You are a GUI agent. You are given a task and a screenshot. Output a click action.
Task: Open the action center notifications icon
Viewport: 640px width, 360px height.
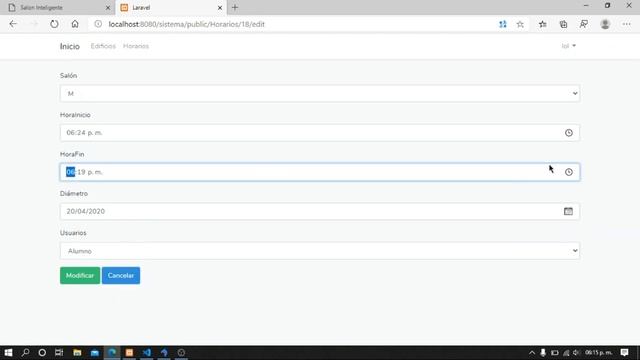coord(624,352)
